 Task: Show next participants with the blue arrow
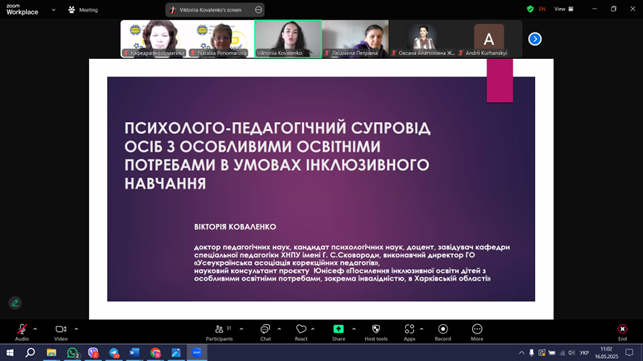pos(535,39)
